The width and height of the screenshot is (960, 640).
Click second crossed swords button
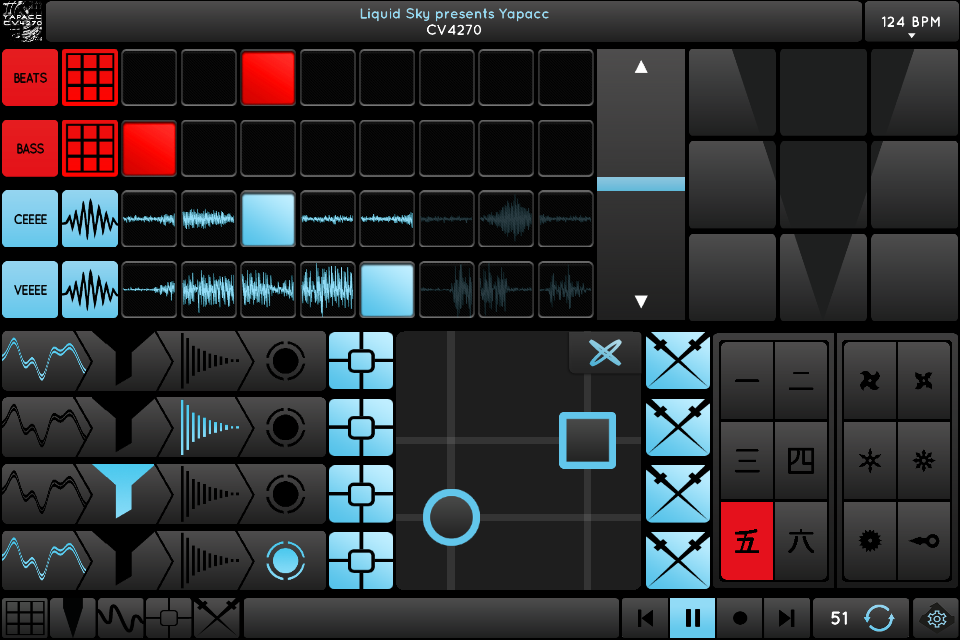(x=678, y=427)
